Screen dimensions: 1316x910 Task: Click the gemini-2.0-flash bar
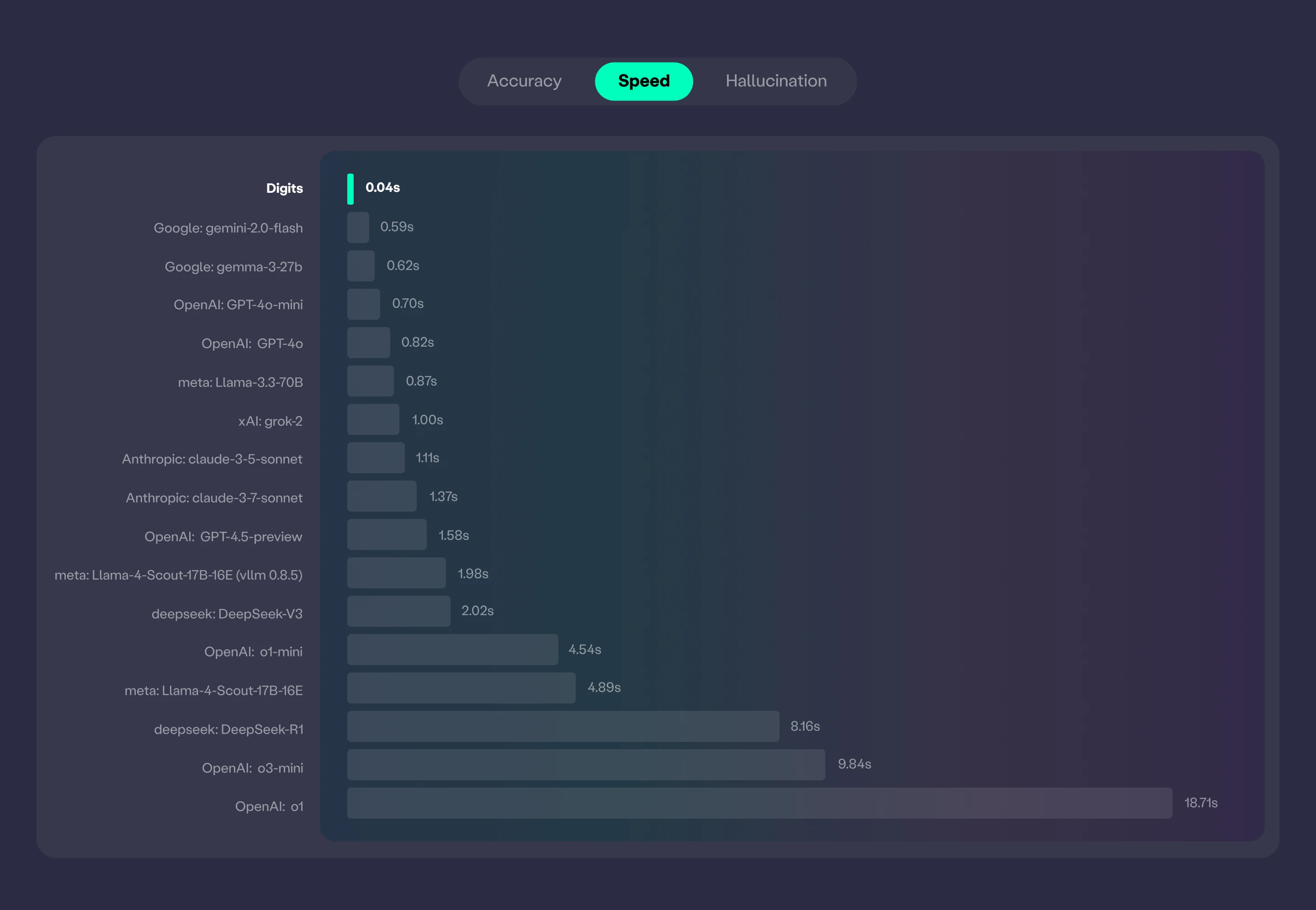[358, 227]
